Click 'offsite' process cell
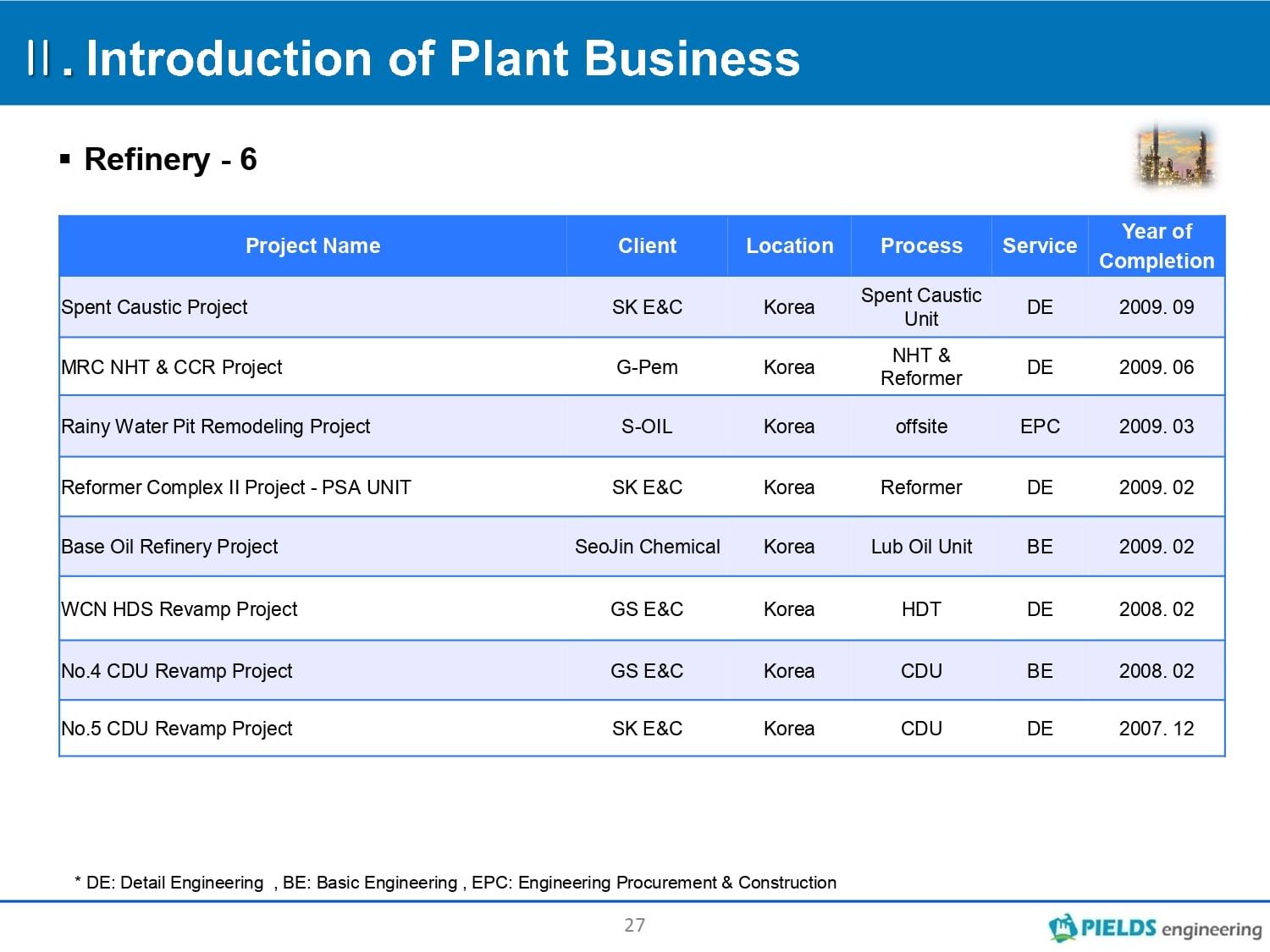The width and height of the screenshot is (1270, 952). [x=921, y=426]
